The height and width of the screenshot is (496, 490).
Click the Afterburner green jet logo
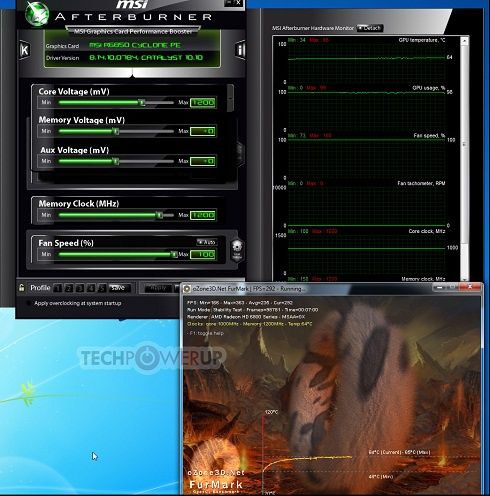pos(37,14)
